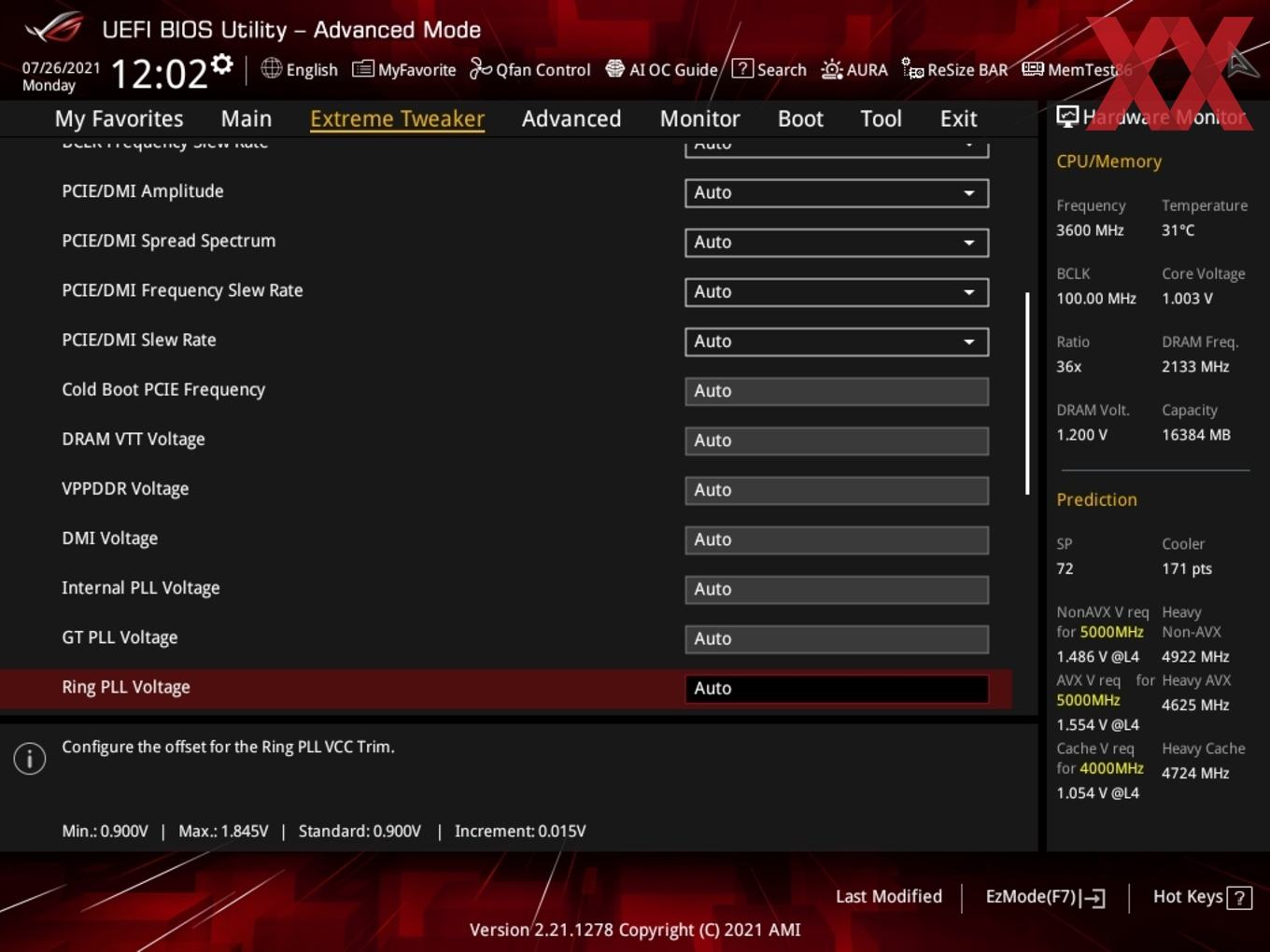Open My Favorites tab
Screen dimensions: 1270x952
pos(119,119)
